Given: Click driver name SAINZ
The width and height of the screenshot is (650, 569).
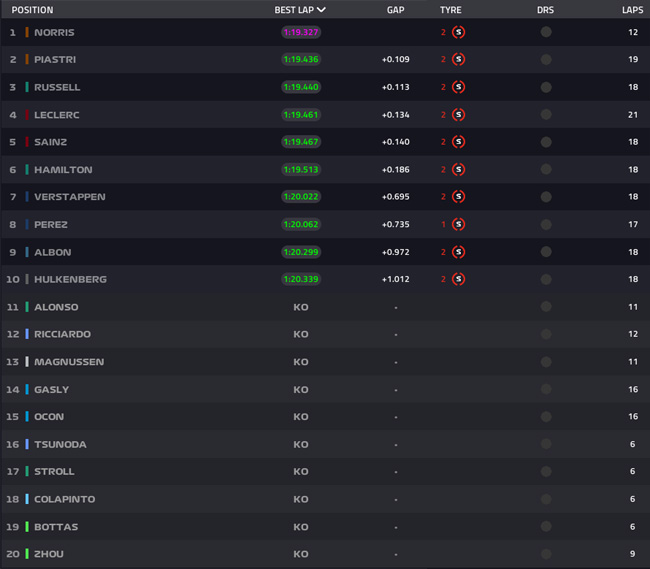Looking at the screenshot, I should [51, 142].
